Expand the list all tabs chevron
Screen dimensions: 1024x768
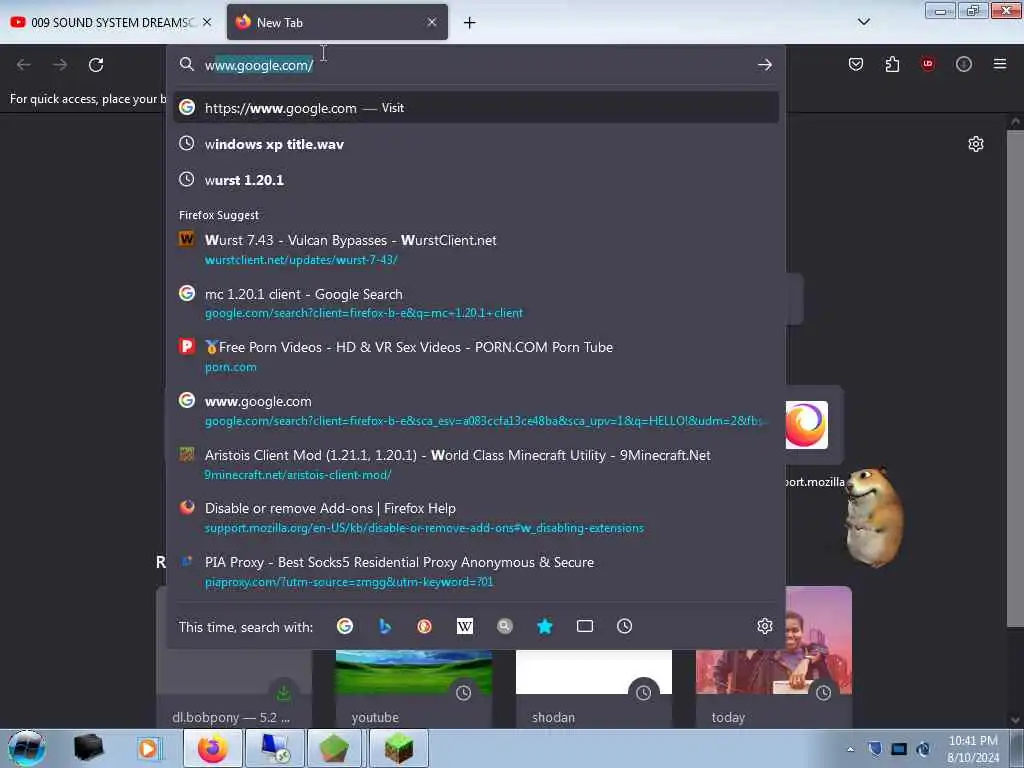(x=863, y=22)
